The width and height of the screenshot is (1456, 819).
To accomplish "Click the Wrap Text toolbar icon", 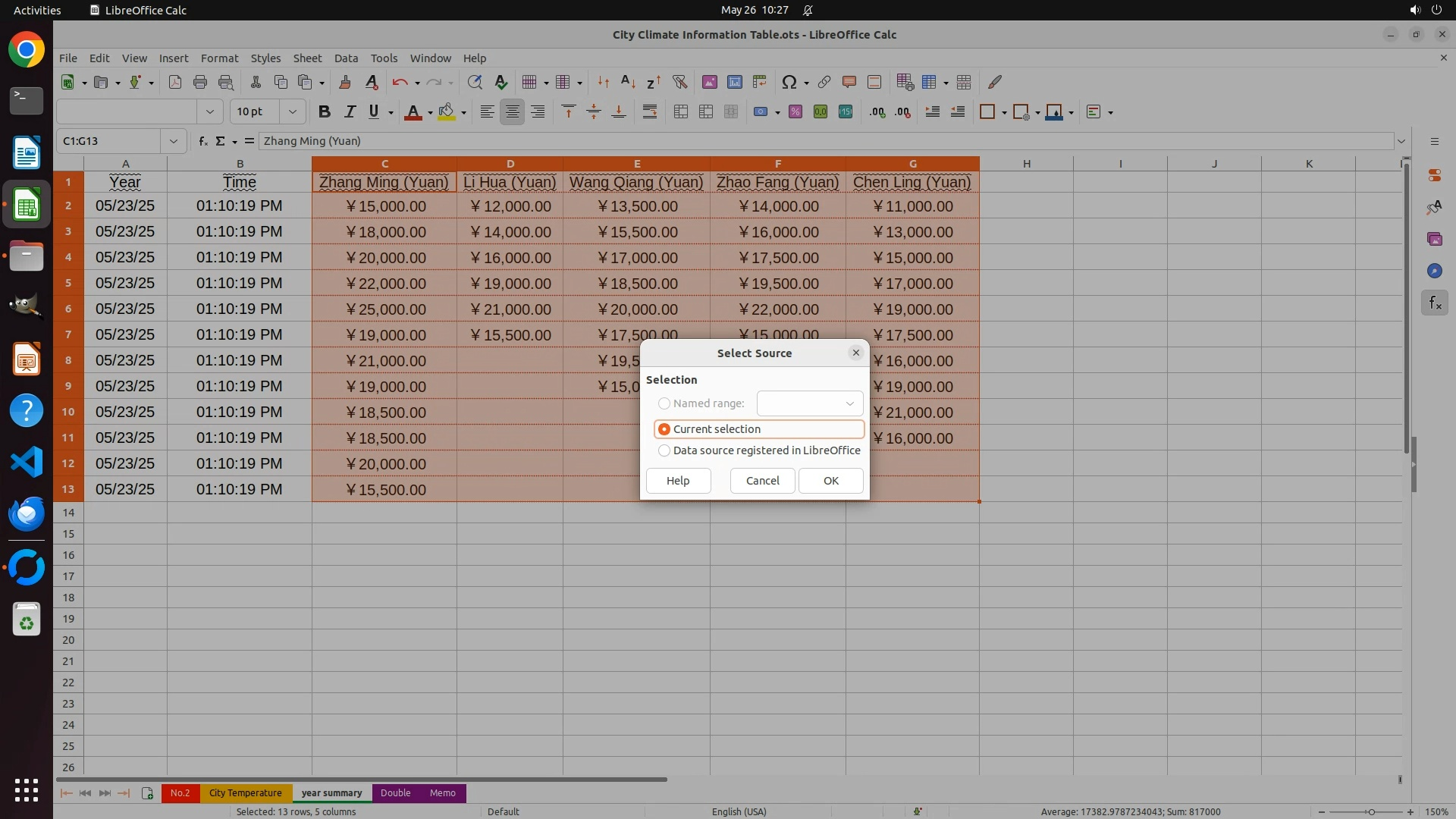I will pyautogui.click(x=650, y=112).
